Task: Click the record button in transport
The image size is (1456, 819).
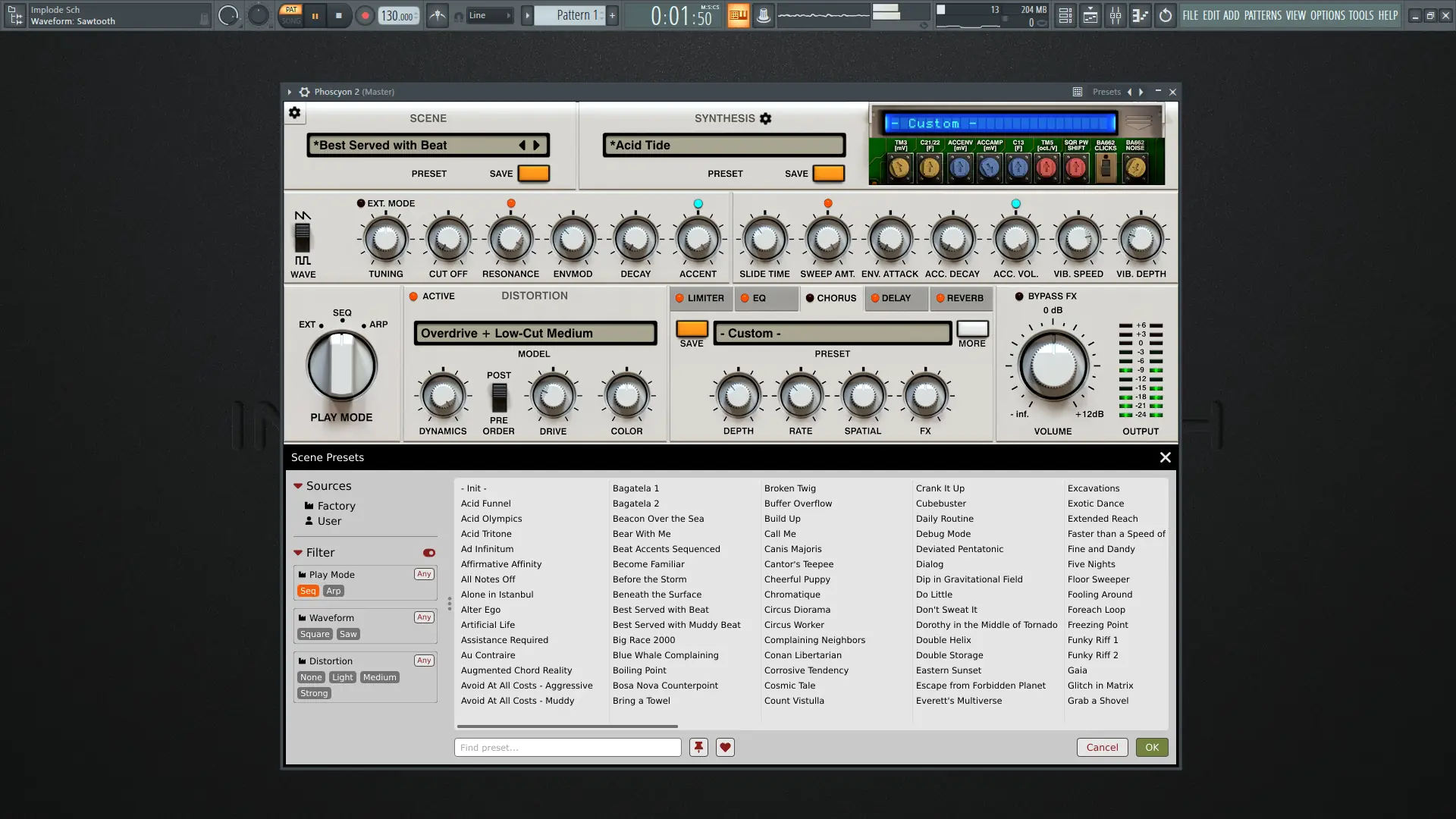Action: coord(365,15)
